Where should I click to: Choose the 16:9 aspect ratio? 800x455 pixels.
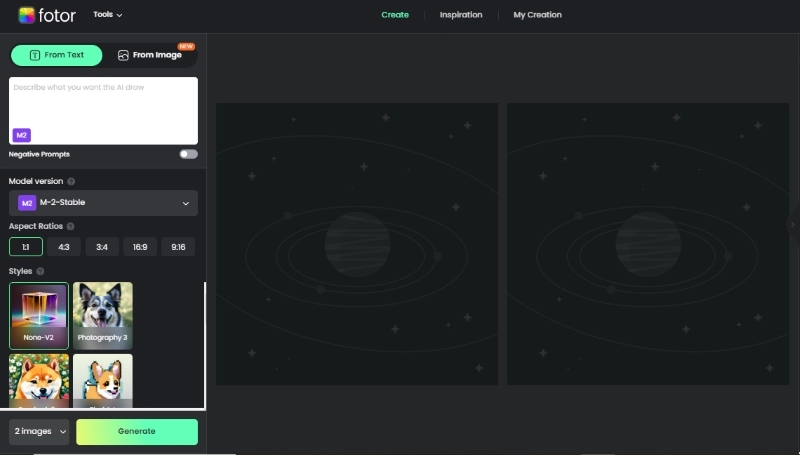[140, 247]
